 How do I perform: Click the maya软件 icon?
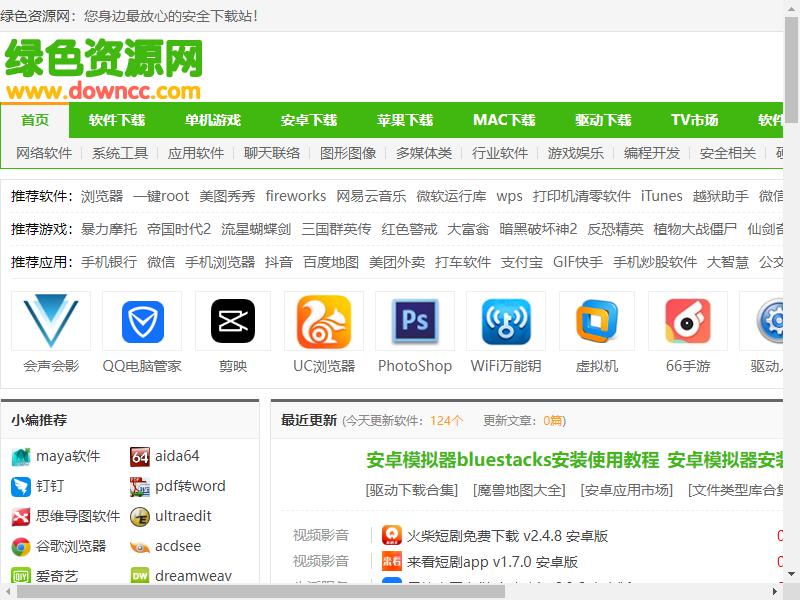coord(21,457)
